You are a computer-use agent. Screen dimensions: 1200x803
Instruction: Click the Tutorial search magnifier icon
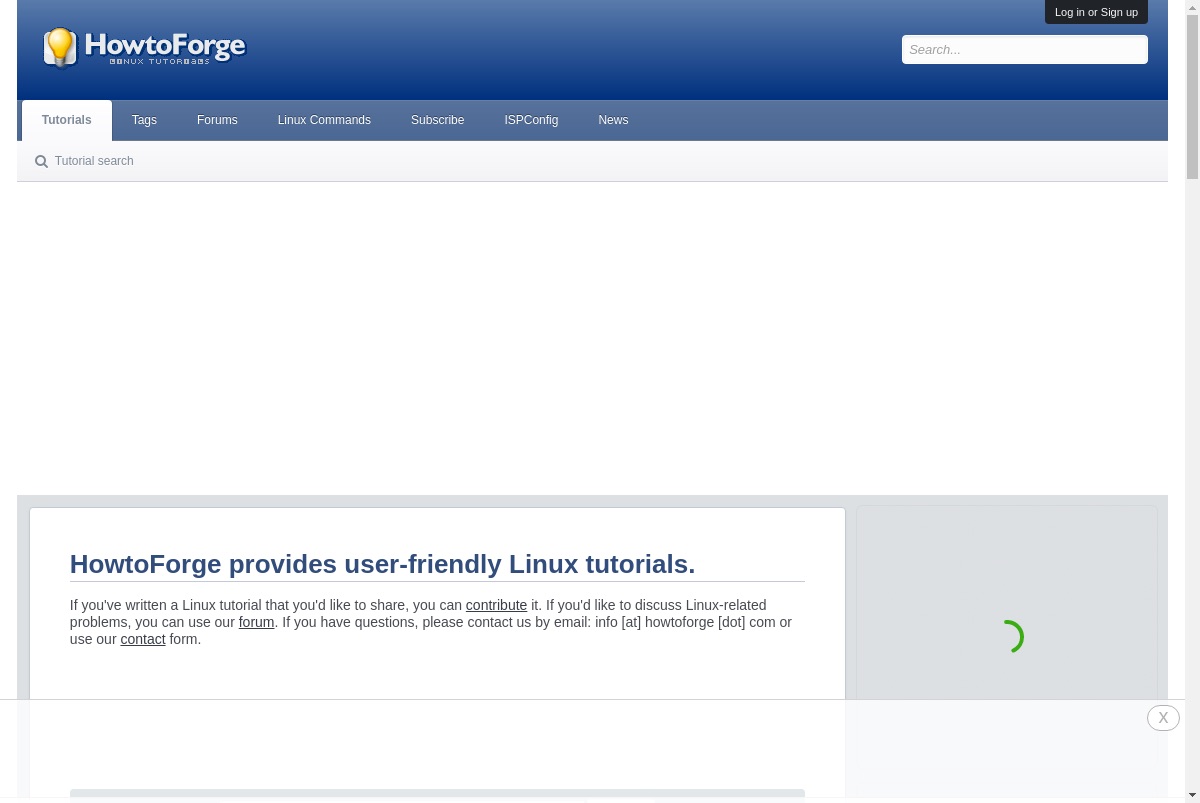[x=41, y=161]
